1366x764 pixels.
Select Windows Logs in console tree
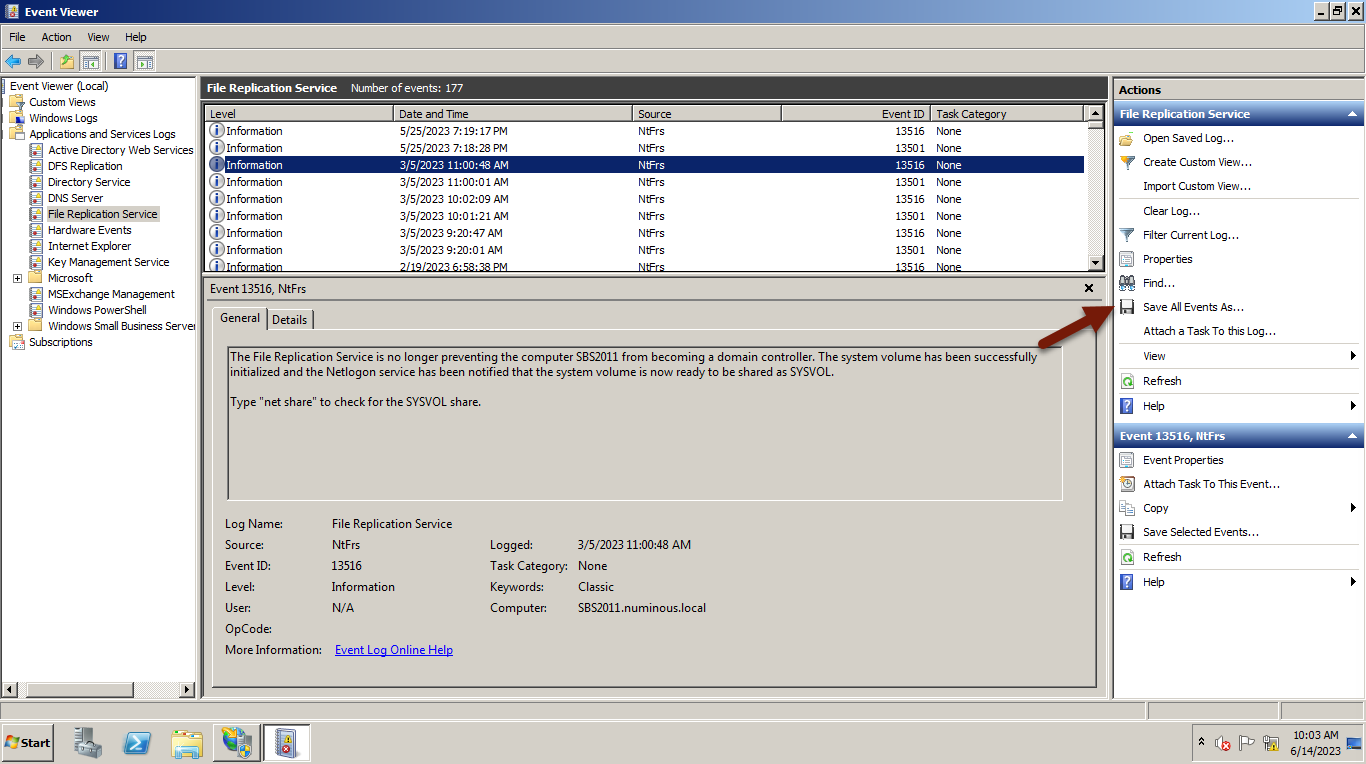click(63, 118)
